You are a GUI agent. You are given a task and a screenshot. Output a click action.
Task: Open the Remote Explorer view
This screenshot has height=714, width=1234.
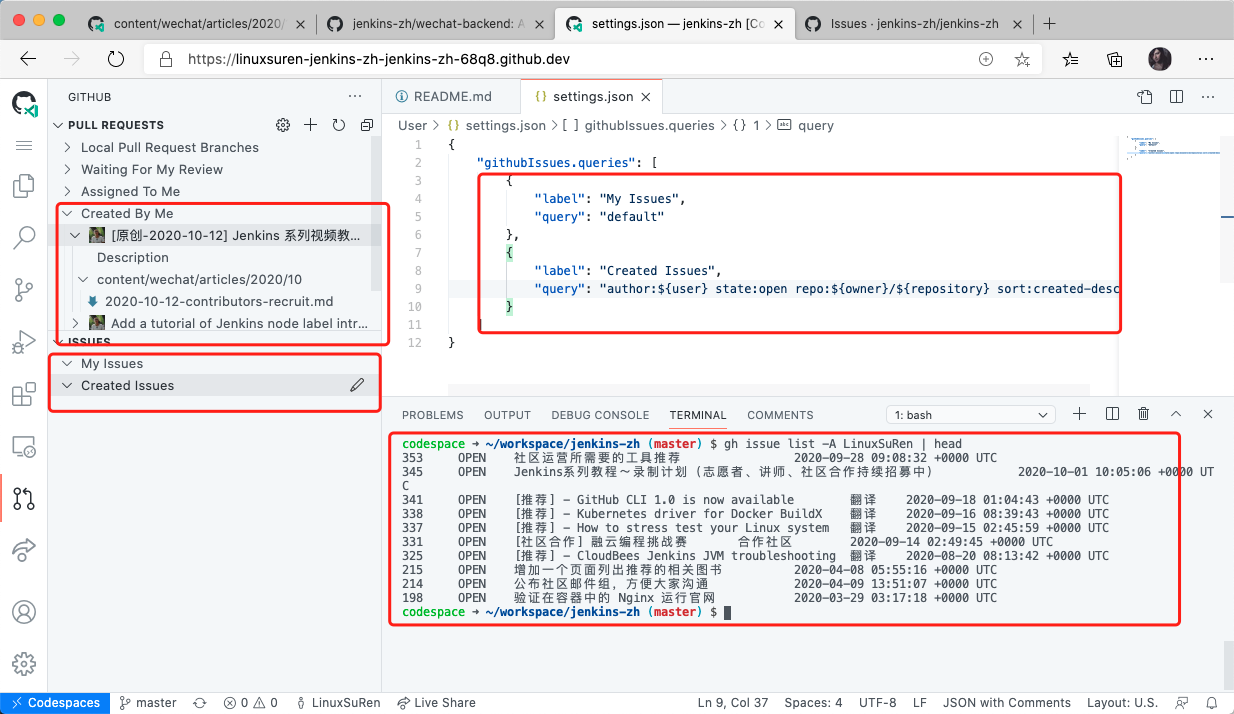click(x=24, y=447)
